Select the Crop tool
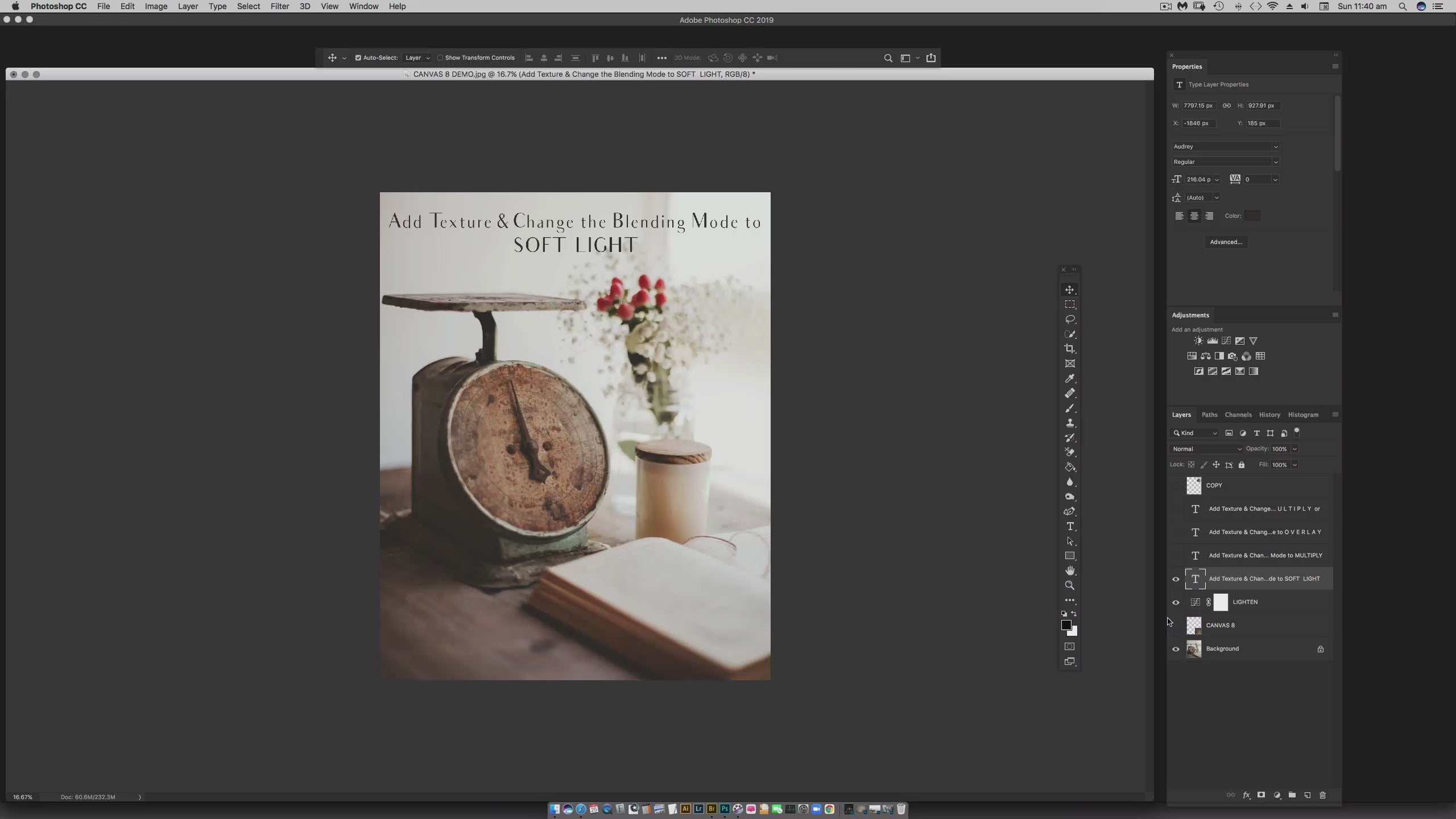The image size is (1456, 819). [x=1070, y=349]
